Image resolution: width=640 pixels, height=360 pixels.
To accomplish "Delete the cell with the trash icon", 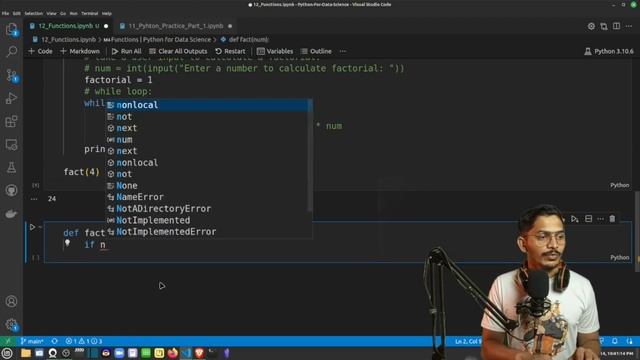I will coord(612,219).
